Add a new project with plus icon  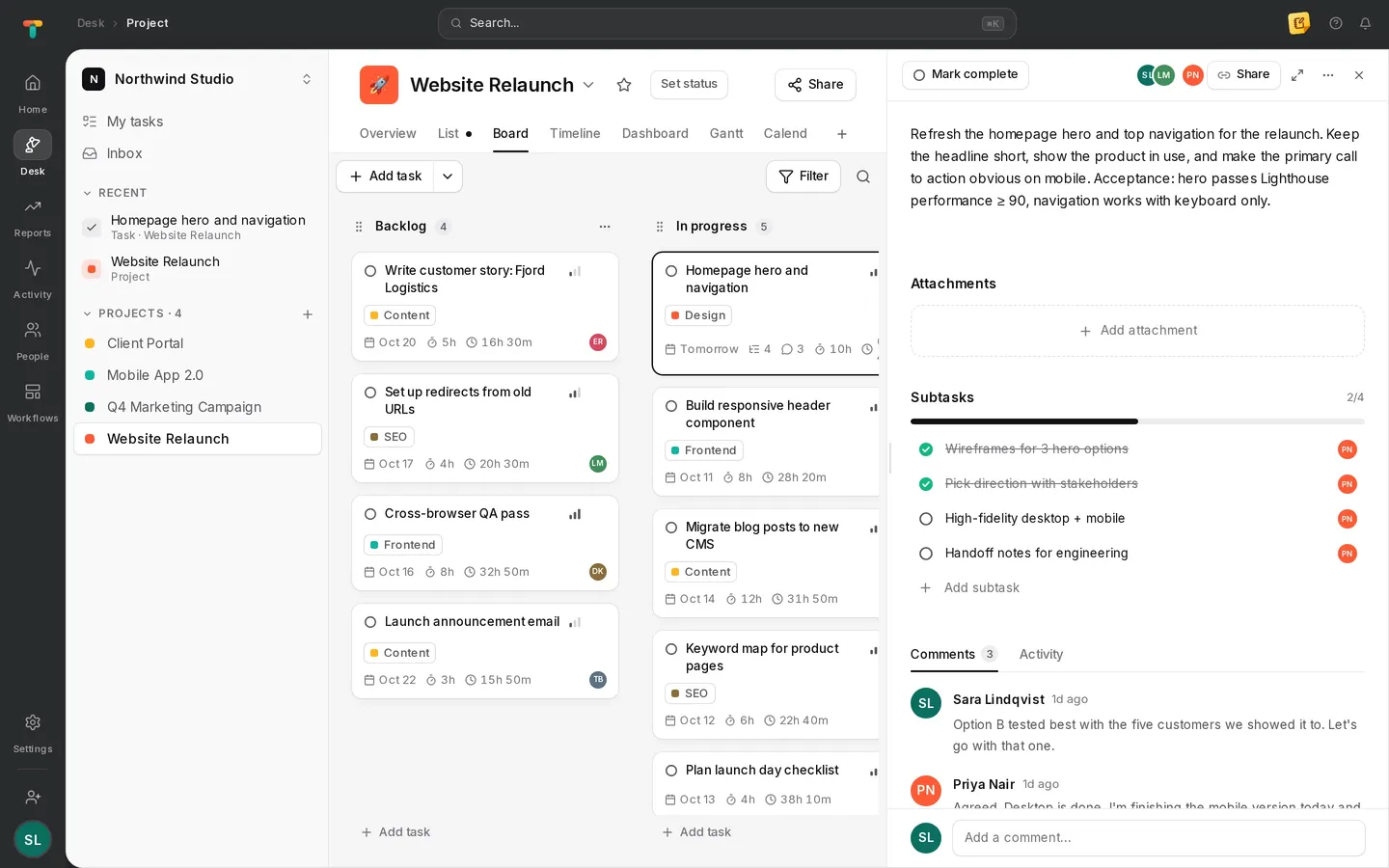coord(308,314)
